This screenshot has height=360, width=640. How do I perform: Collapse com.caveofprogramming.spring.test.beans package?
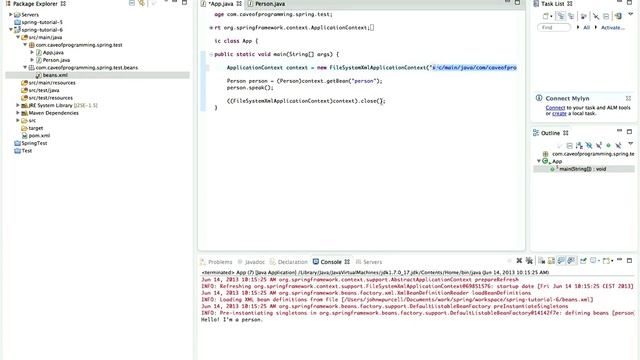(x=25, y=67)
